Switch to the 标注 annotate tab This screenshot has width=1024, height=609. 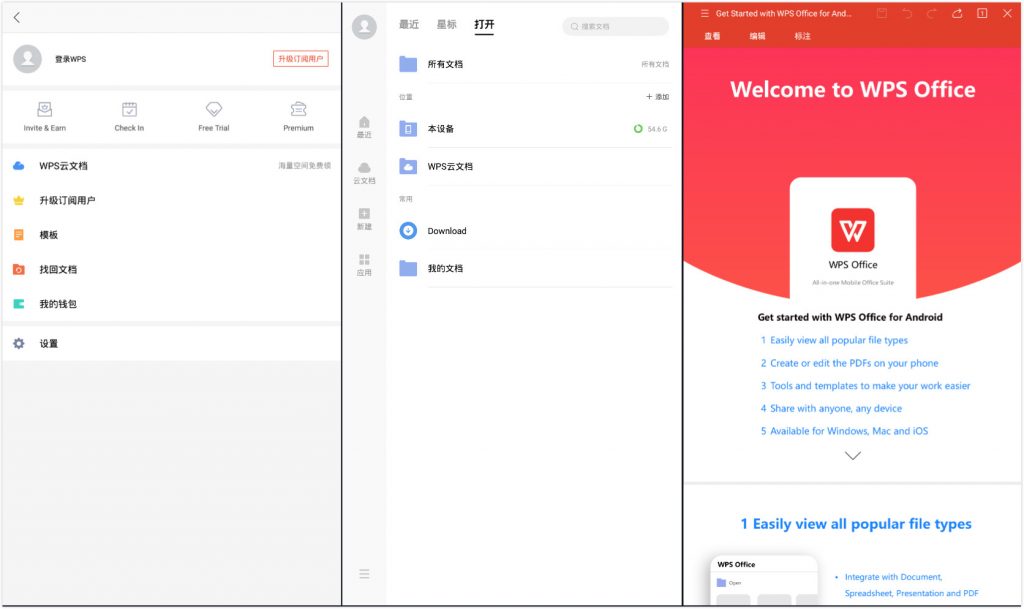pyautogui.click(x=802, y=36)
